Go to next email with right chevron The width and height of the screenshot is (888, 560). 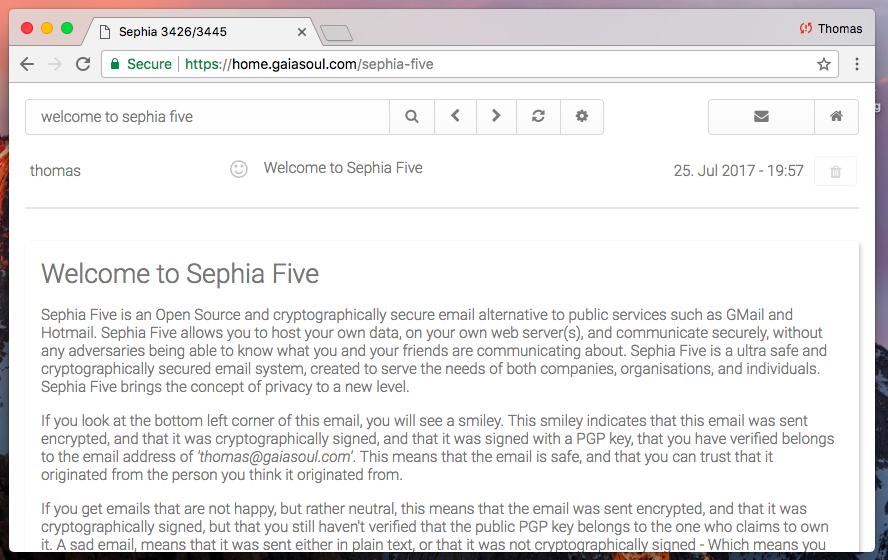(x=496, y=117)
